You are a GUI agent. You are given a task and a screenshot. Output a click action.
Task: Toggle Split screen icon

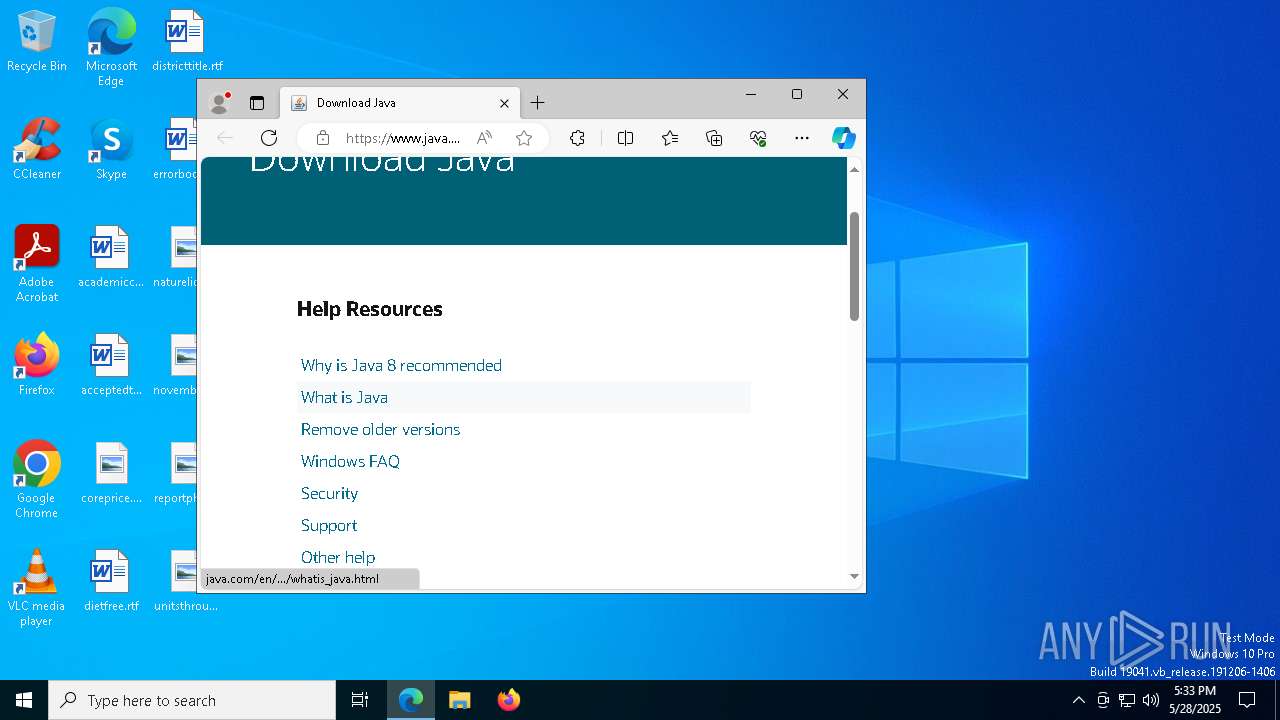pos(626,138)
